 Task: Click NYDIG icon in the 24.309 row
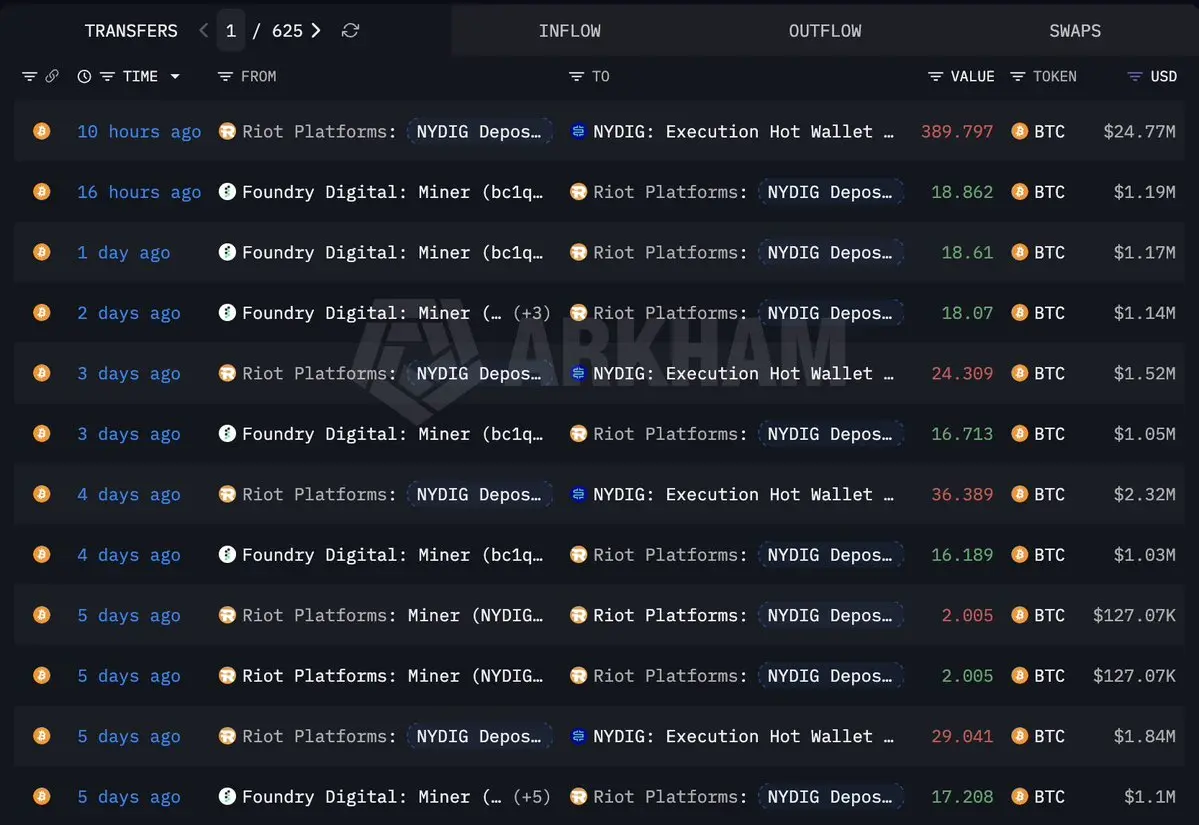point(578,372)
